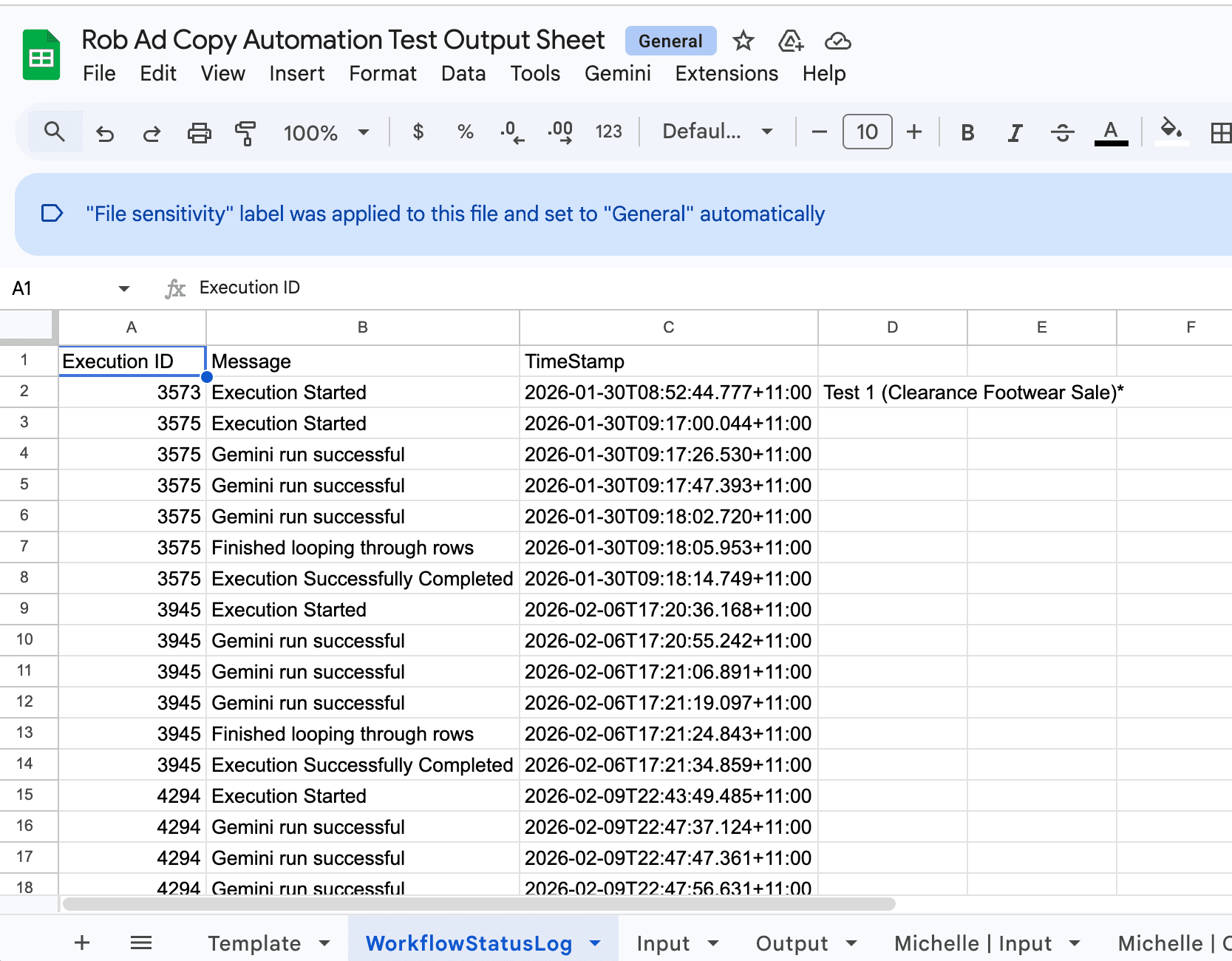Add a new sheet with plus button
1232x961 pixels.
click(x=82, y=943)
